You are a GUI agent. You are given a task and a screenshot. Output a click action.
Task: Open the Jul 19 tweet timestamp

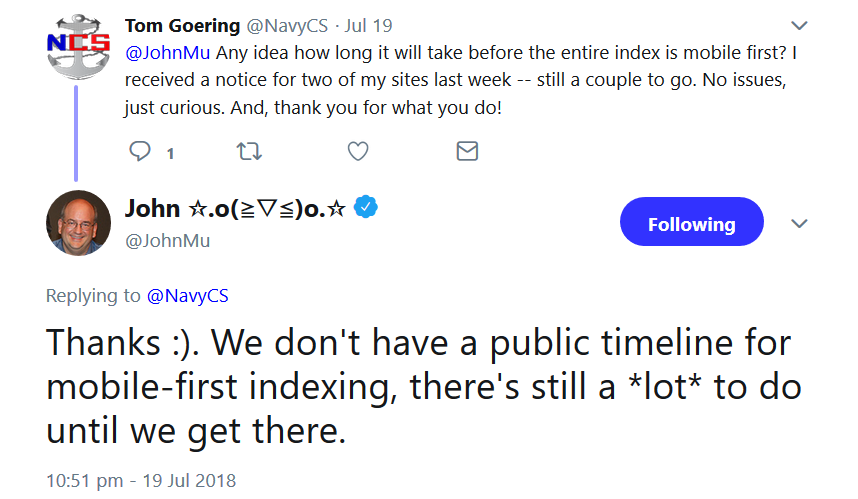(367, 25)
